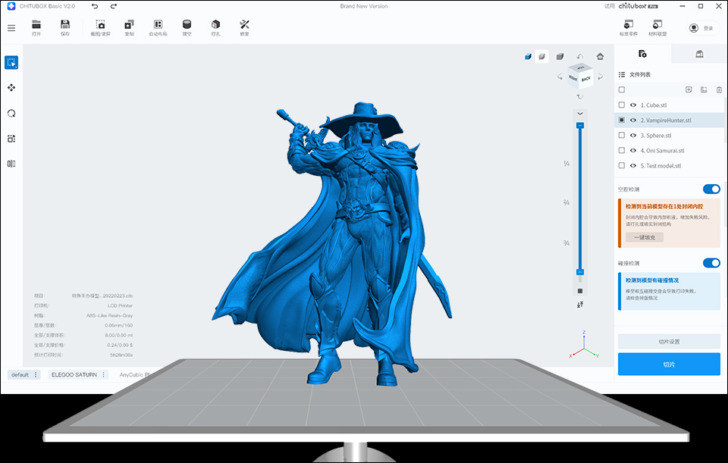Select the ELEGOO SATURN printer tab

(x=78, y=374)
